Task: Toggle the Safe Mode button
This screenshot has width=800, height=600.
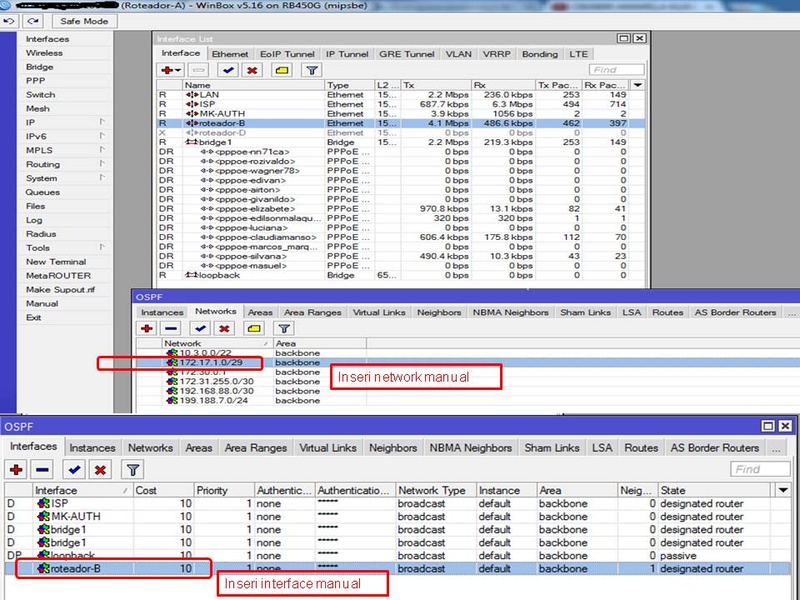Action: [84, 21]
